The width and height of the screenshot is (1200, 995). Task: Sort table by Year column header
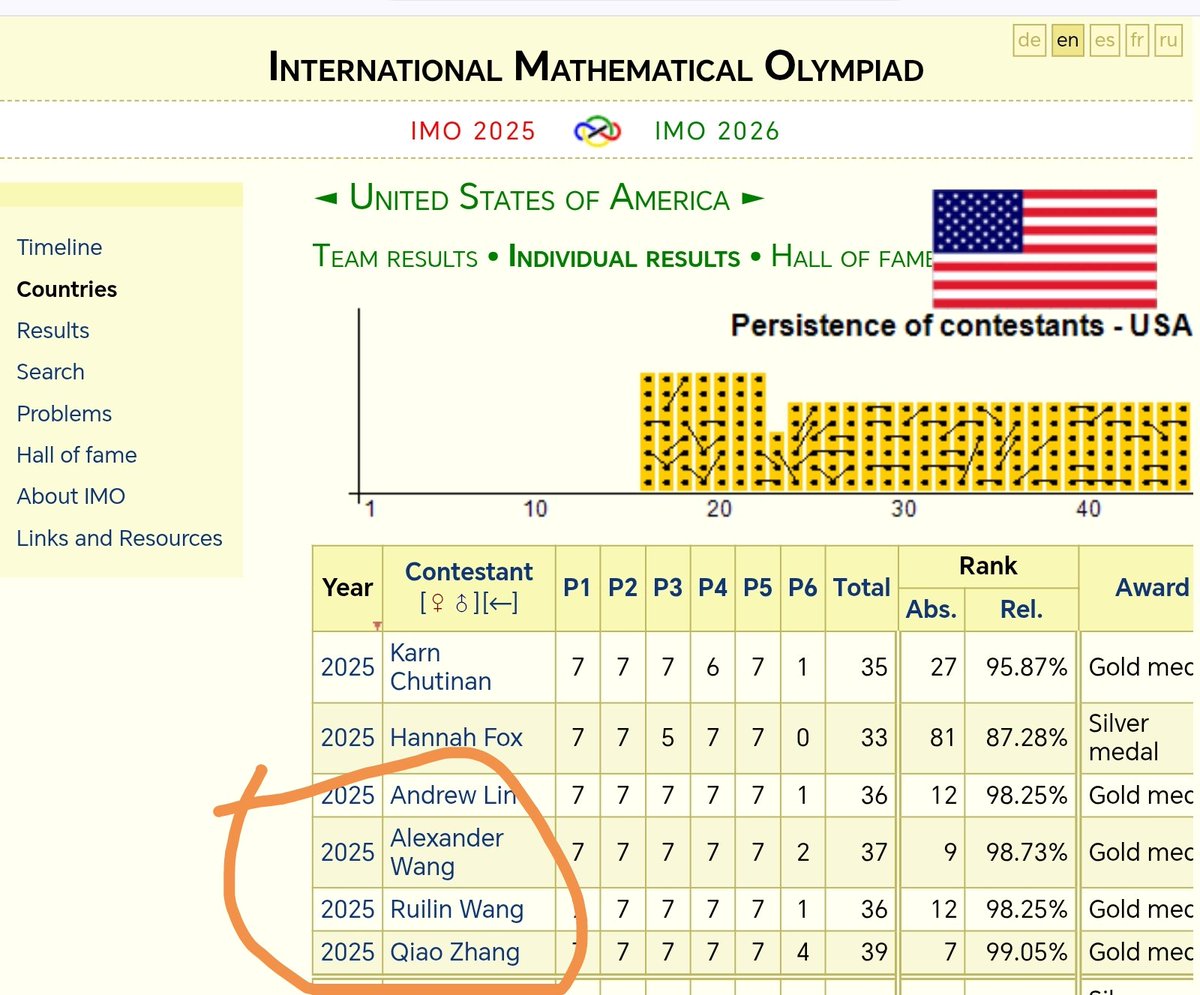tap(348, 587)
